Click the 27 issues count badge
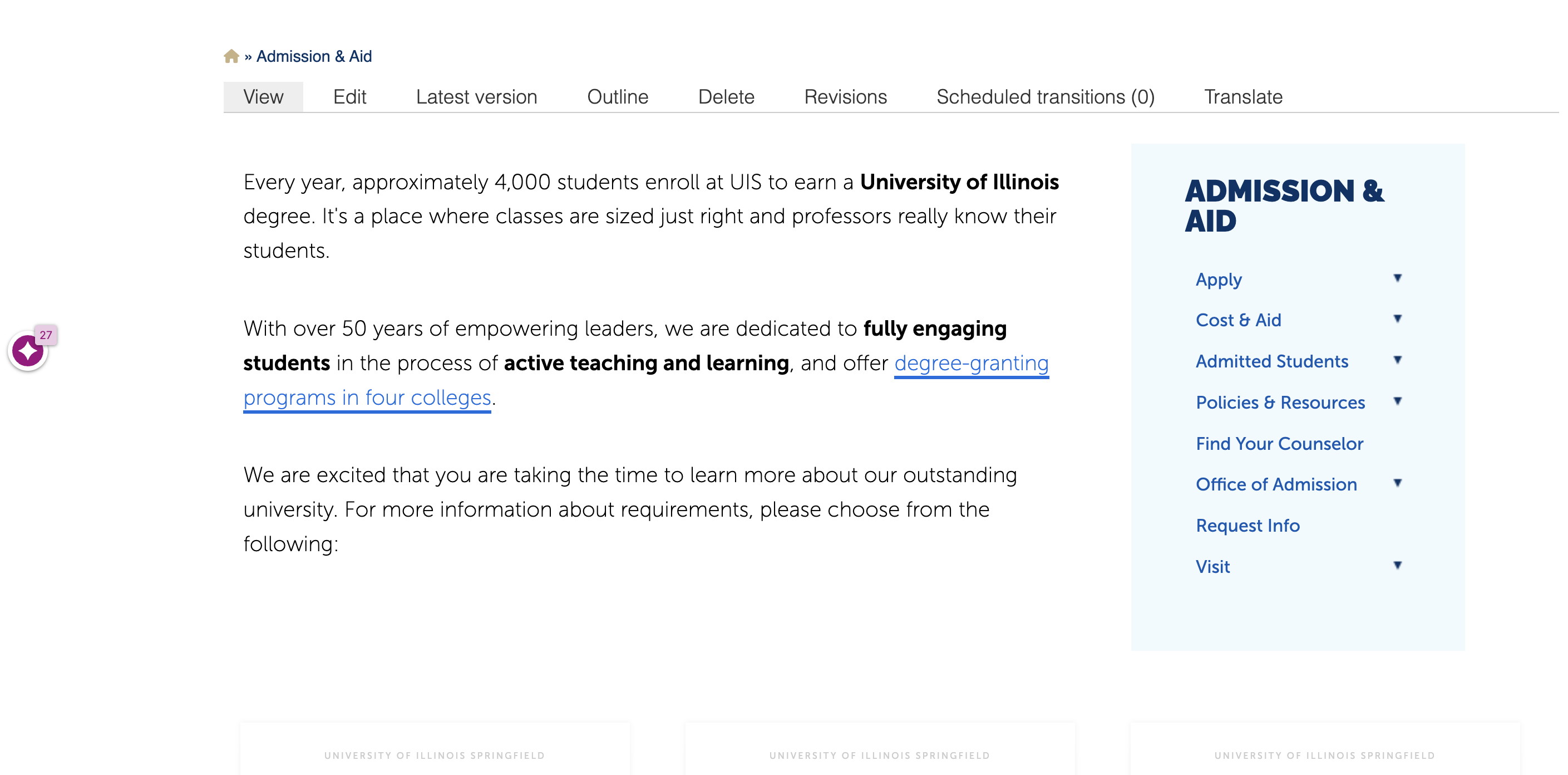1568x775 pixels. pos(46,335)
